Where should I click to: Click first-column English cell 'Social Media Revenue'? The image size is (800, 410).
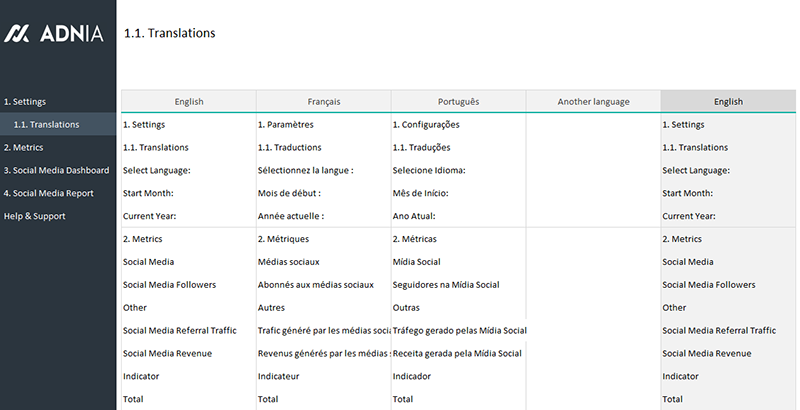[167, 353]
